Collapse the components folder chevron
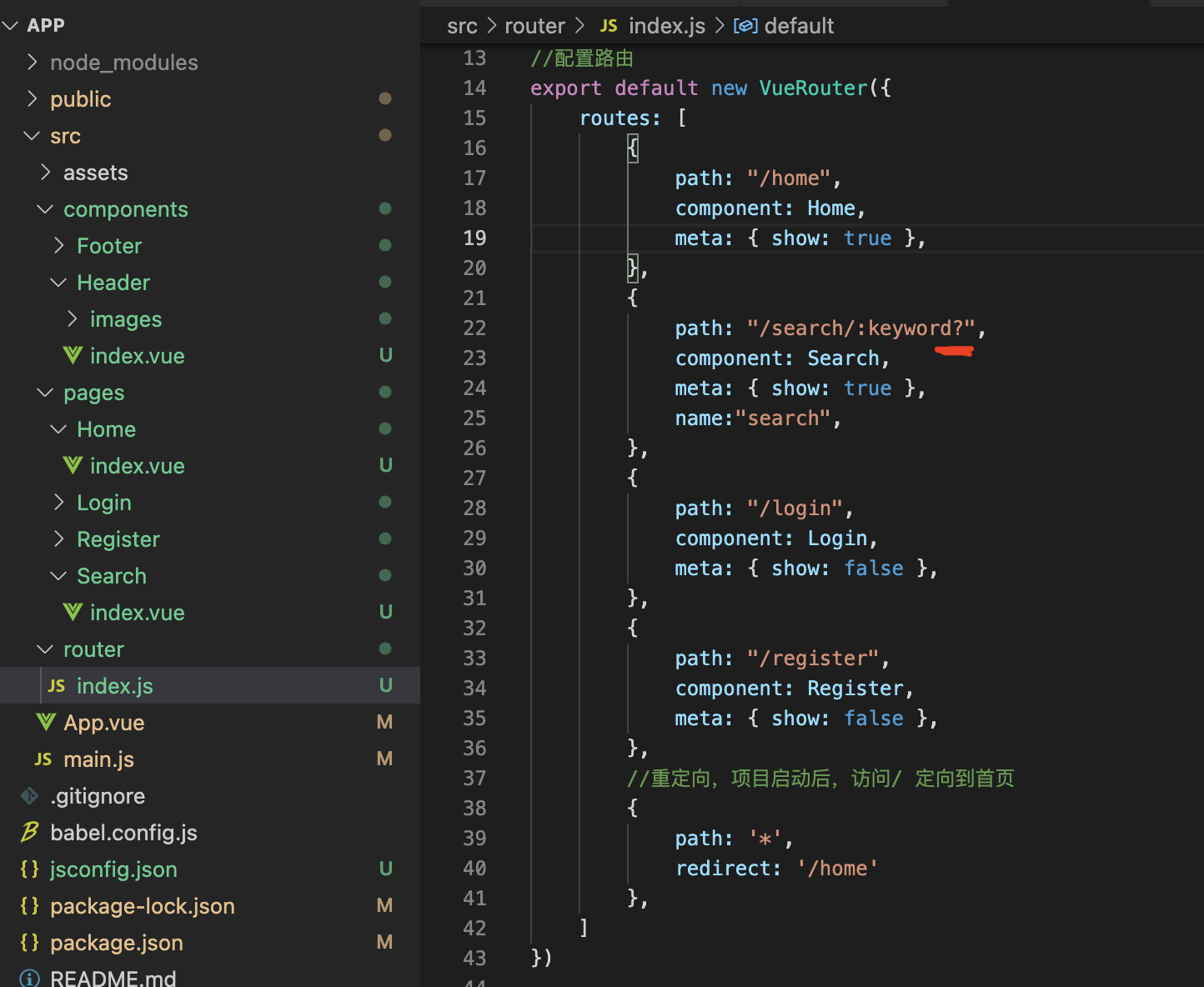The width and height of the screenshot is (1204, 987). (45, 208)
